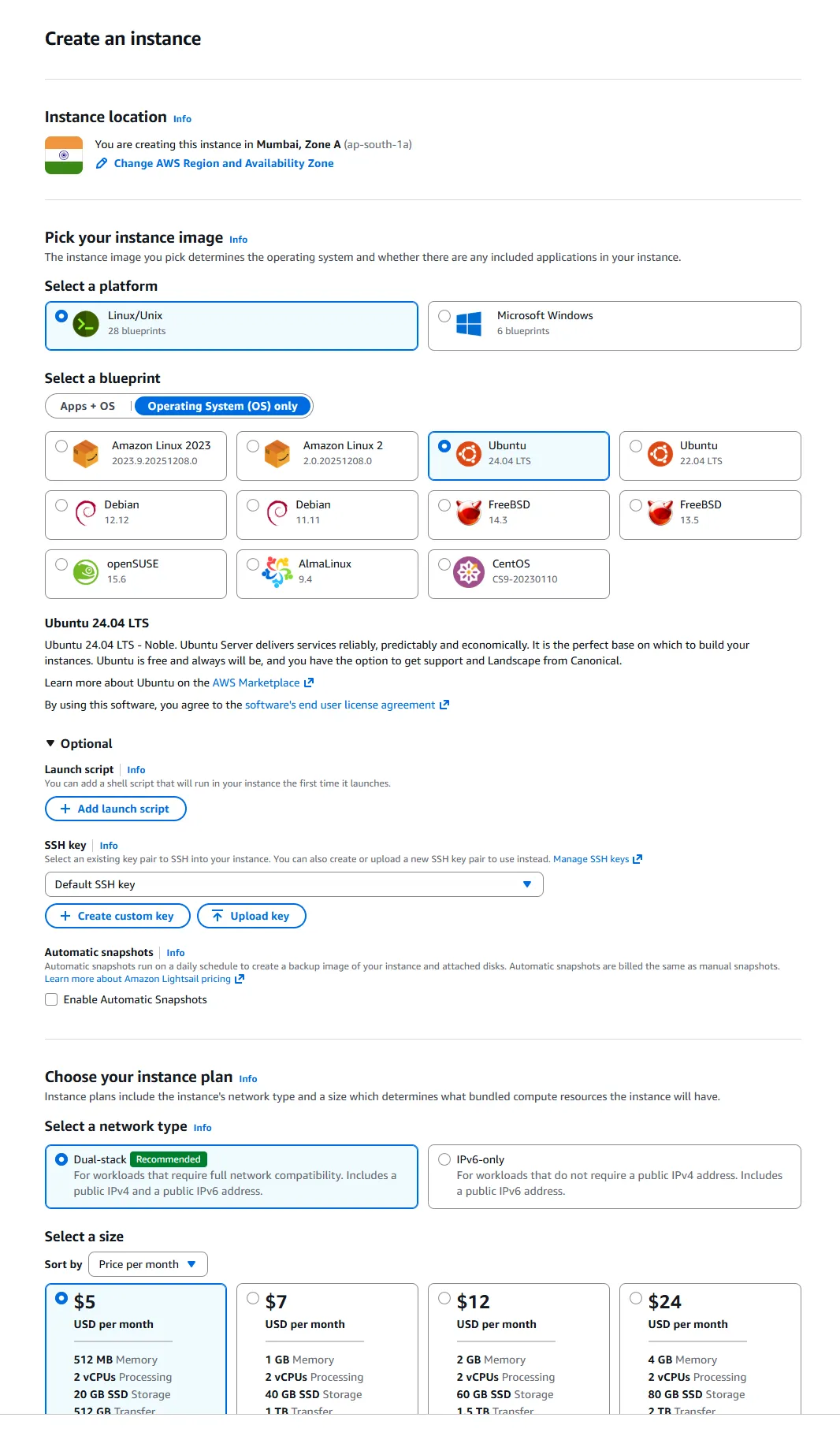
Task: Enable Automatic Snapshots
Action: 51,999
